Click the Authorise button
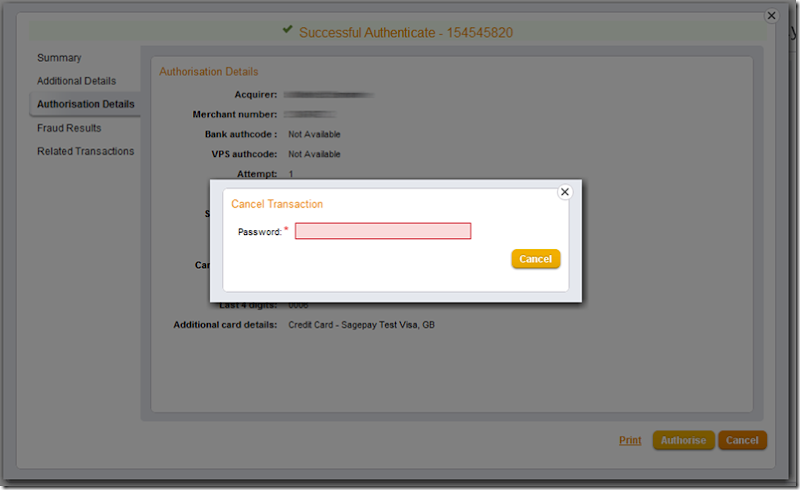The width and height of the screenshot is (800, 490). pyautogui.click(x=684, y=440)
